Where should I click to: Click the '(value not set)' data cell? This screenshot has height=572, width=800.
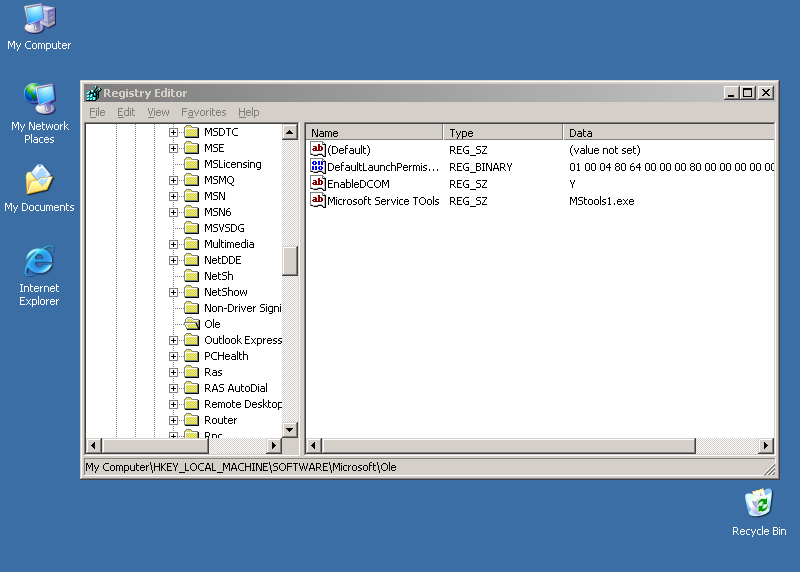(605, 150)
